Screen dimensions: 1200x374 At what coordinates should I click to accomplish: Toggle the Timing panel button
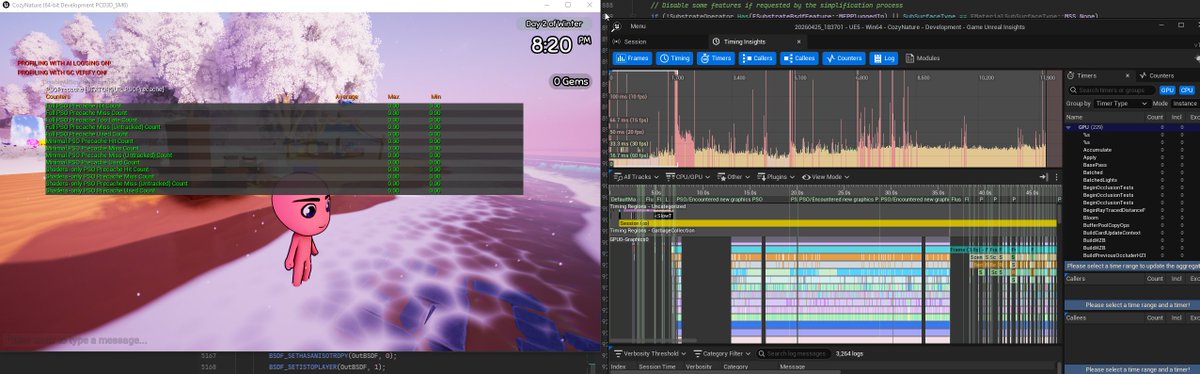(x=675, y=59)
